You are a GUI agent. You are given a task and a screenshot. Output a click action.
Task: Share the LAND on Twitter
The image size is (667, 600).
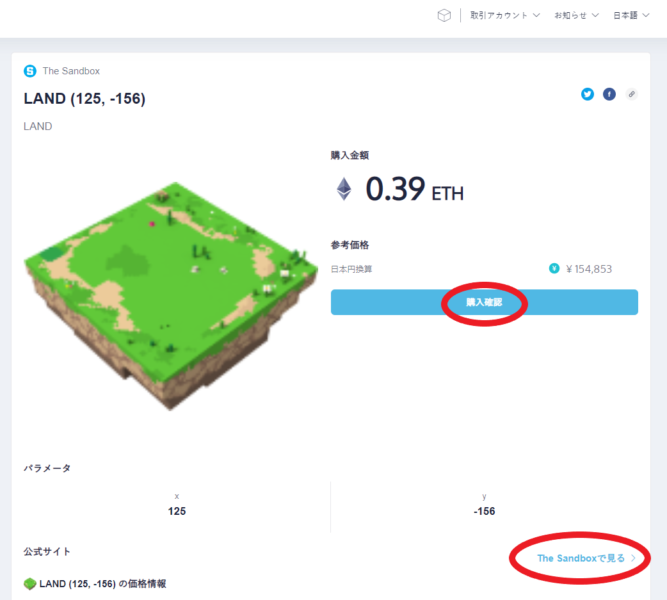(x=587, y=94)
